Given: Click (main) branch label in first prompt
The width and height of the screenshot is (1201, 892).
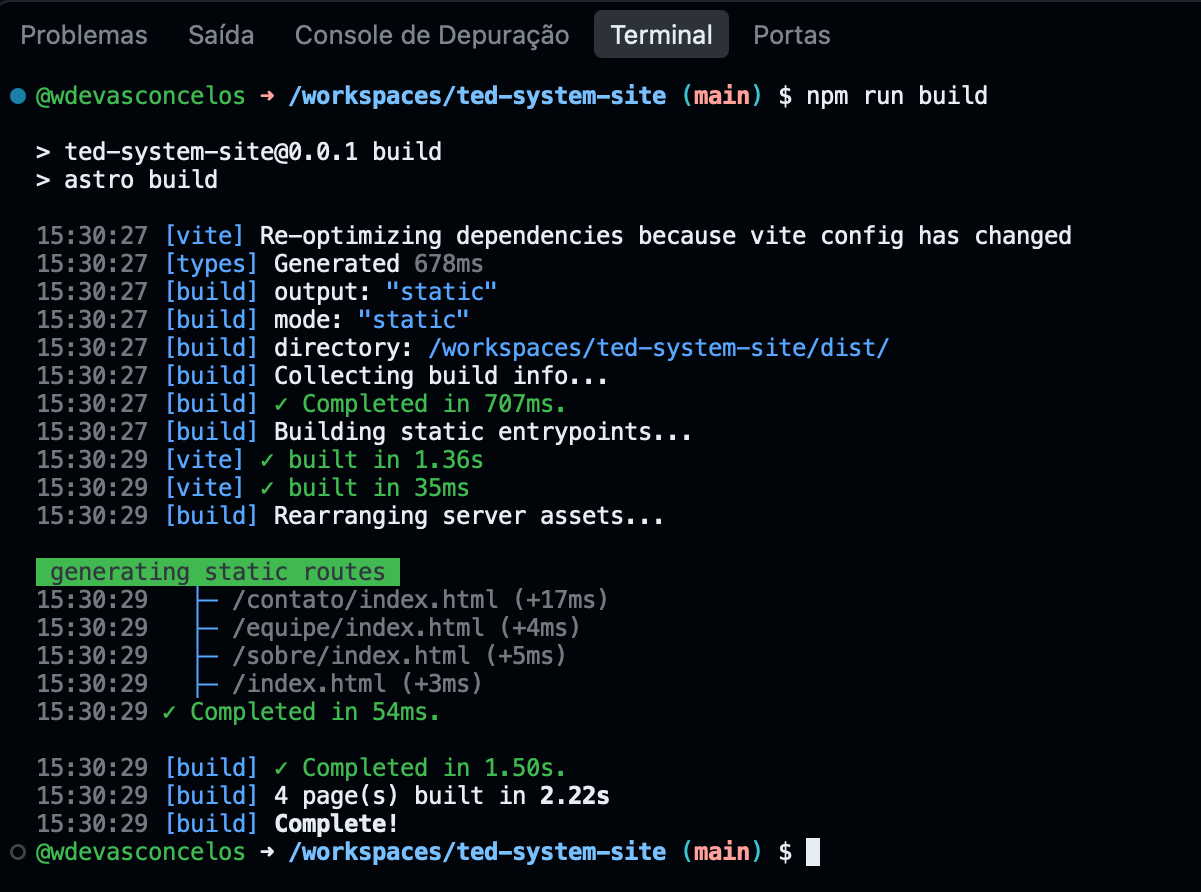Looking at the screenshot, I should [x=722, y=96].
